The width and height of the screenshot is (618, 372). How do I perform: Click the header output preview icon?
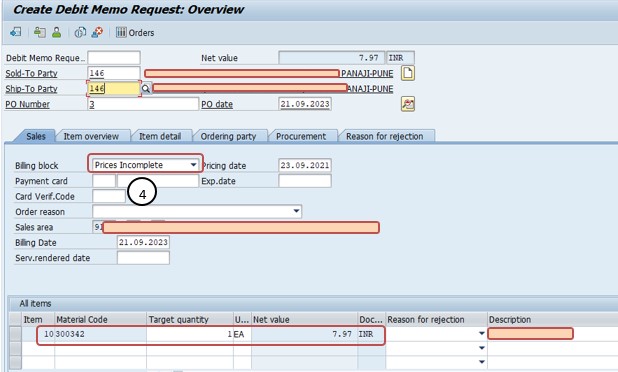[x=39, y=32]
